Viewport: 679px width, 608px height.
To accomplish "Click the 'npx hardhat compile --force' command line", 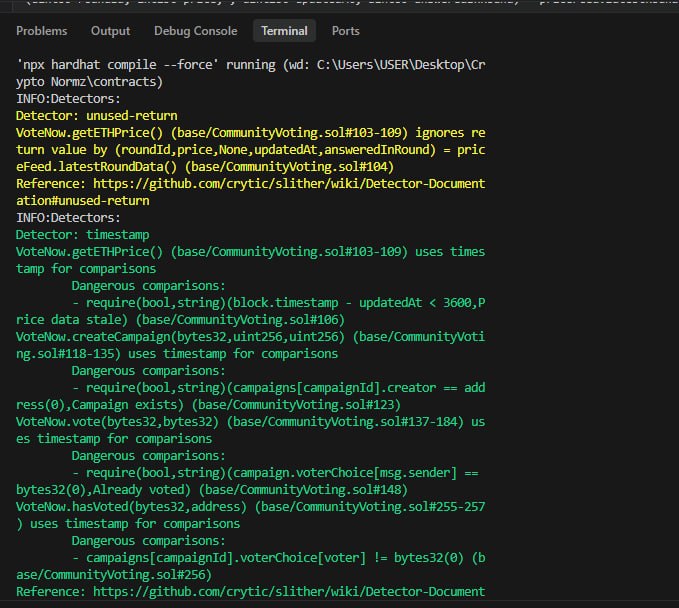I will [250, 65].
